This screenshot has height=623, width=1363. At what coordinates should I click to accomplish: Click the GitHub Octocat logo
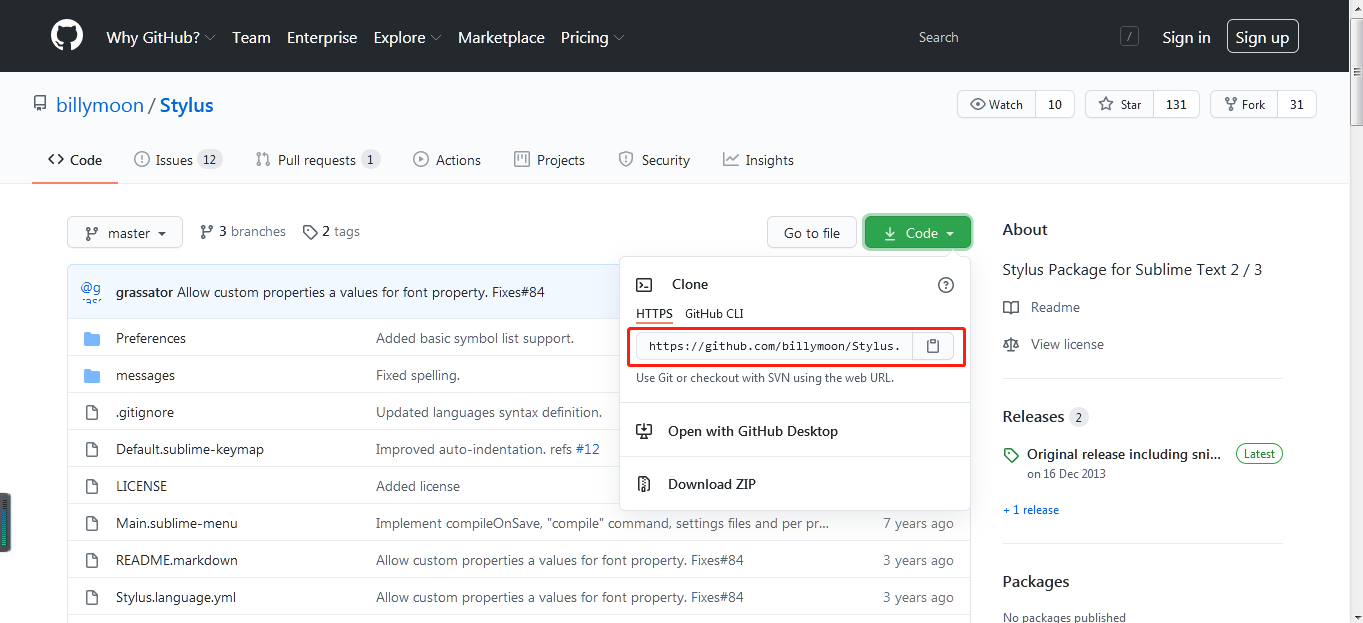(x=67, y=36)
